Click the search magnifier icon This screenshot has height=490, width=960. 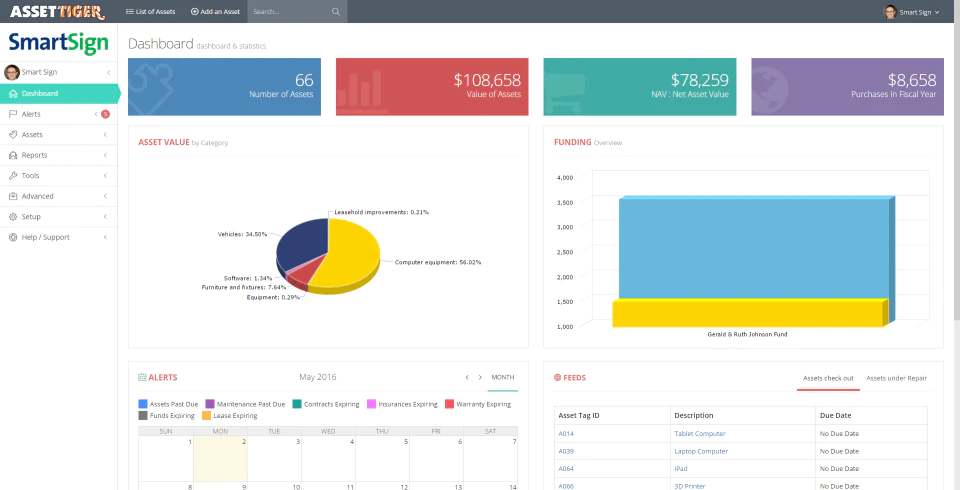coord(336,12)
